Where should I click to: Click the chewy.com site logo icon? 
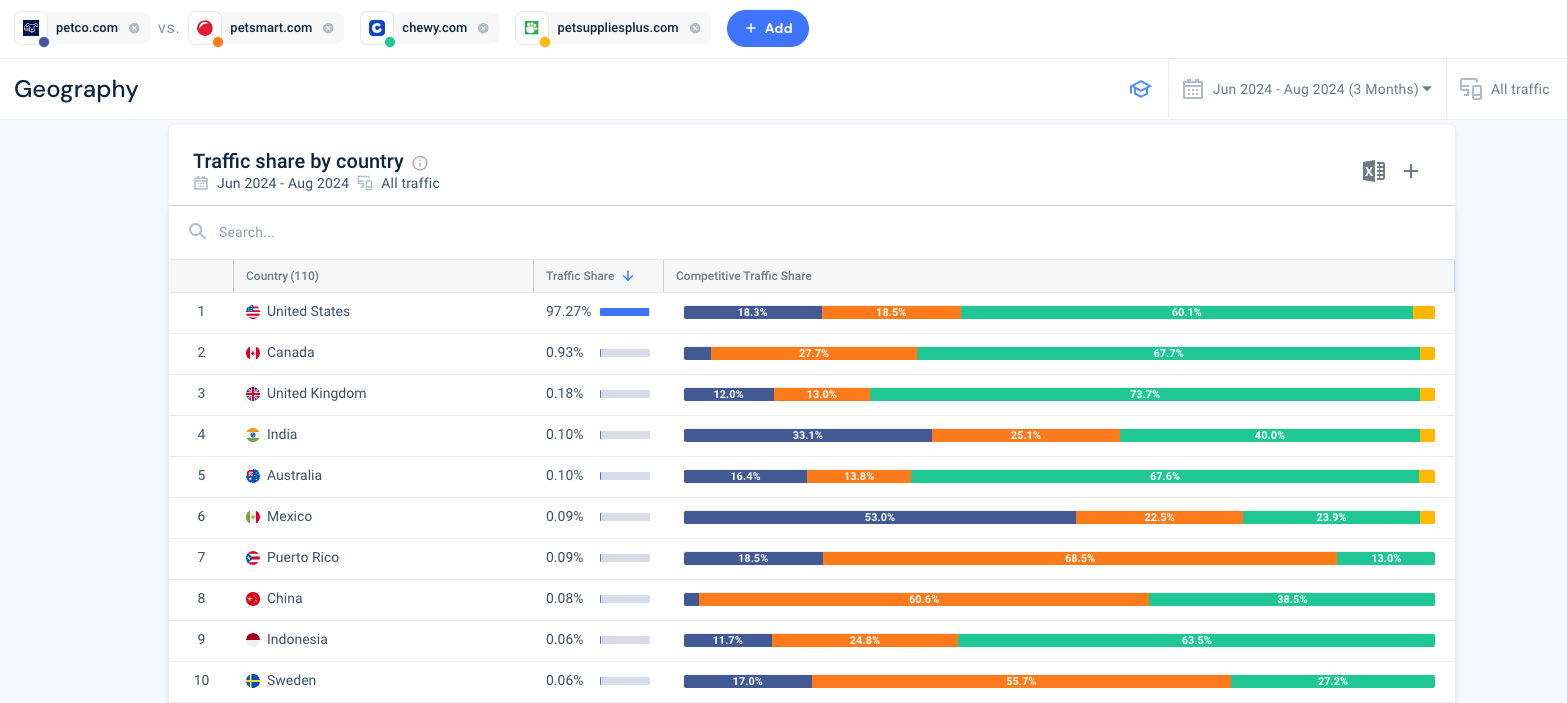click(x=377, y=28)
